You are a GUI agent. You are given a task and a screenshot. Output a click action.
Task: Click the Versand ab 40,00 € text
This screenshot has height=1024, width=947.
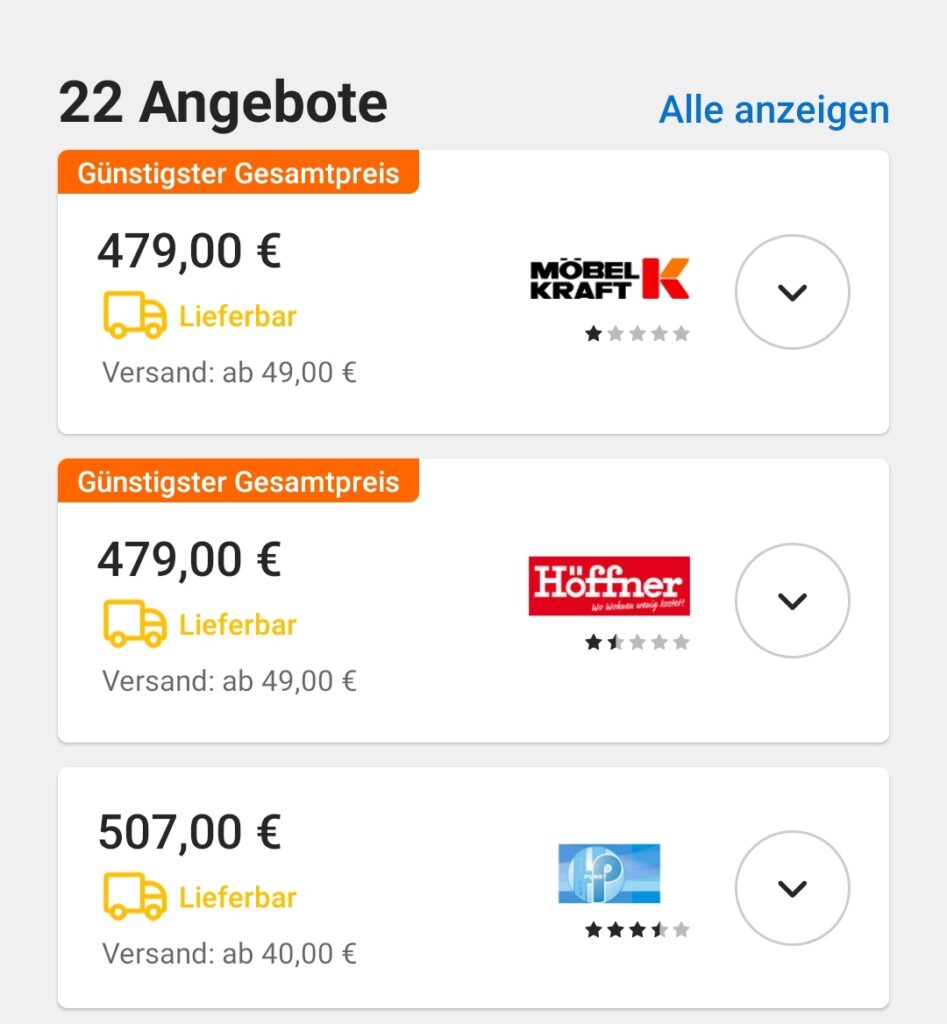coord(229,953)
